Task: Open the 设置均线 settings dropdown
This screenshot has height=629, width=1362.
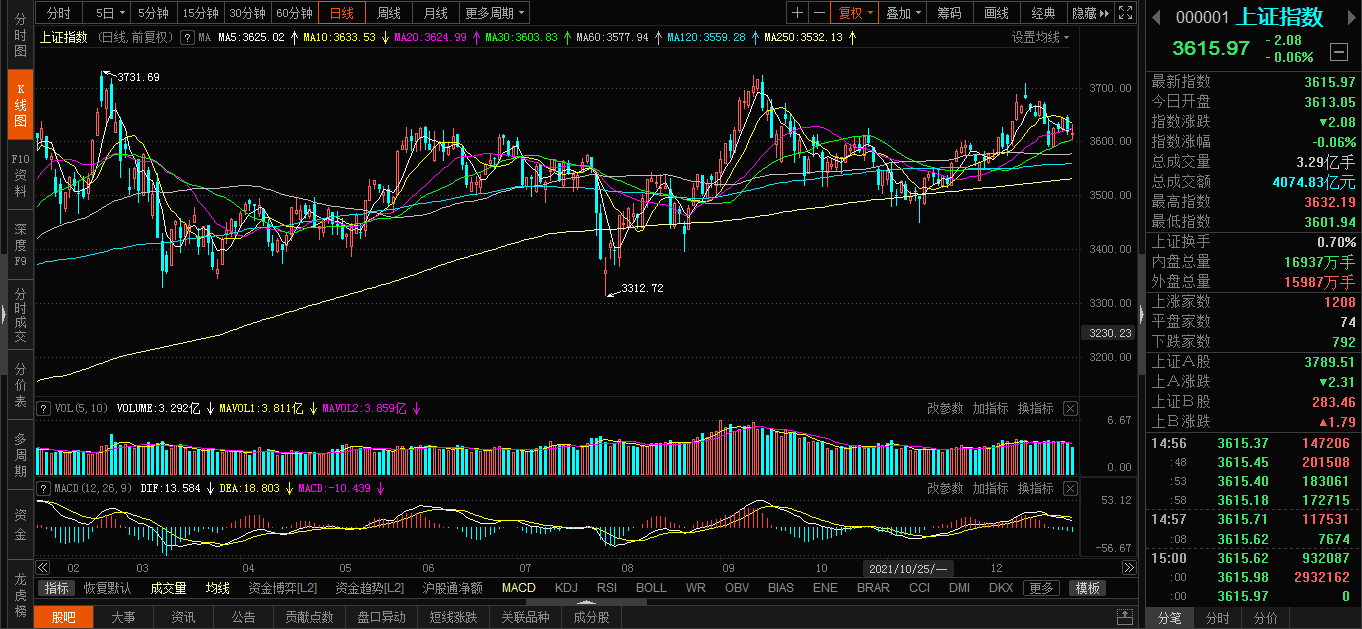Action: coord(1040,37)
